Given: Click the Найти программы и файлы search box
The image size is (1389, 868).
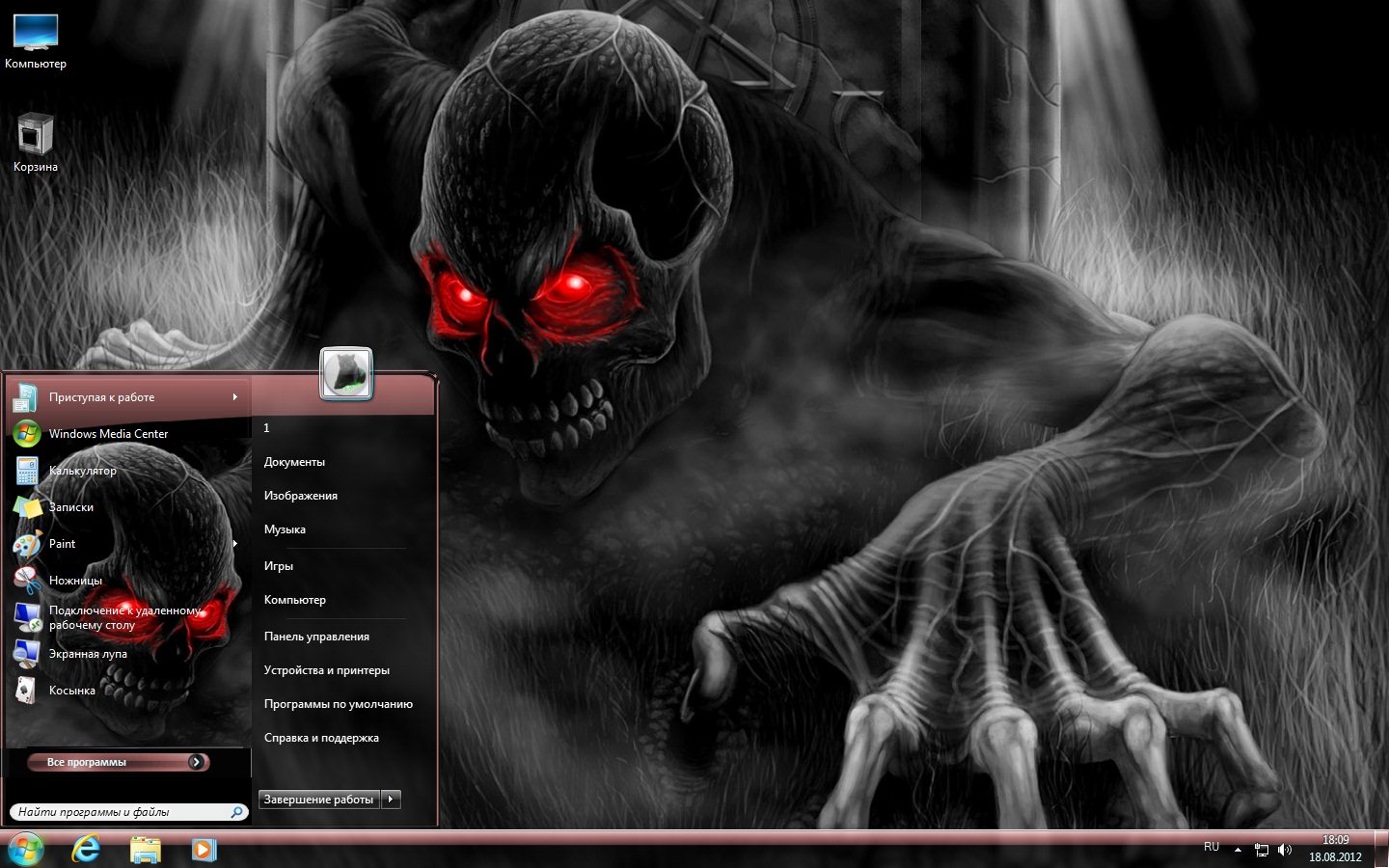Looking at the screenshot, I should pyautogui.click(x=121, y=812).
